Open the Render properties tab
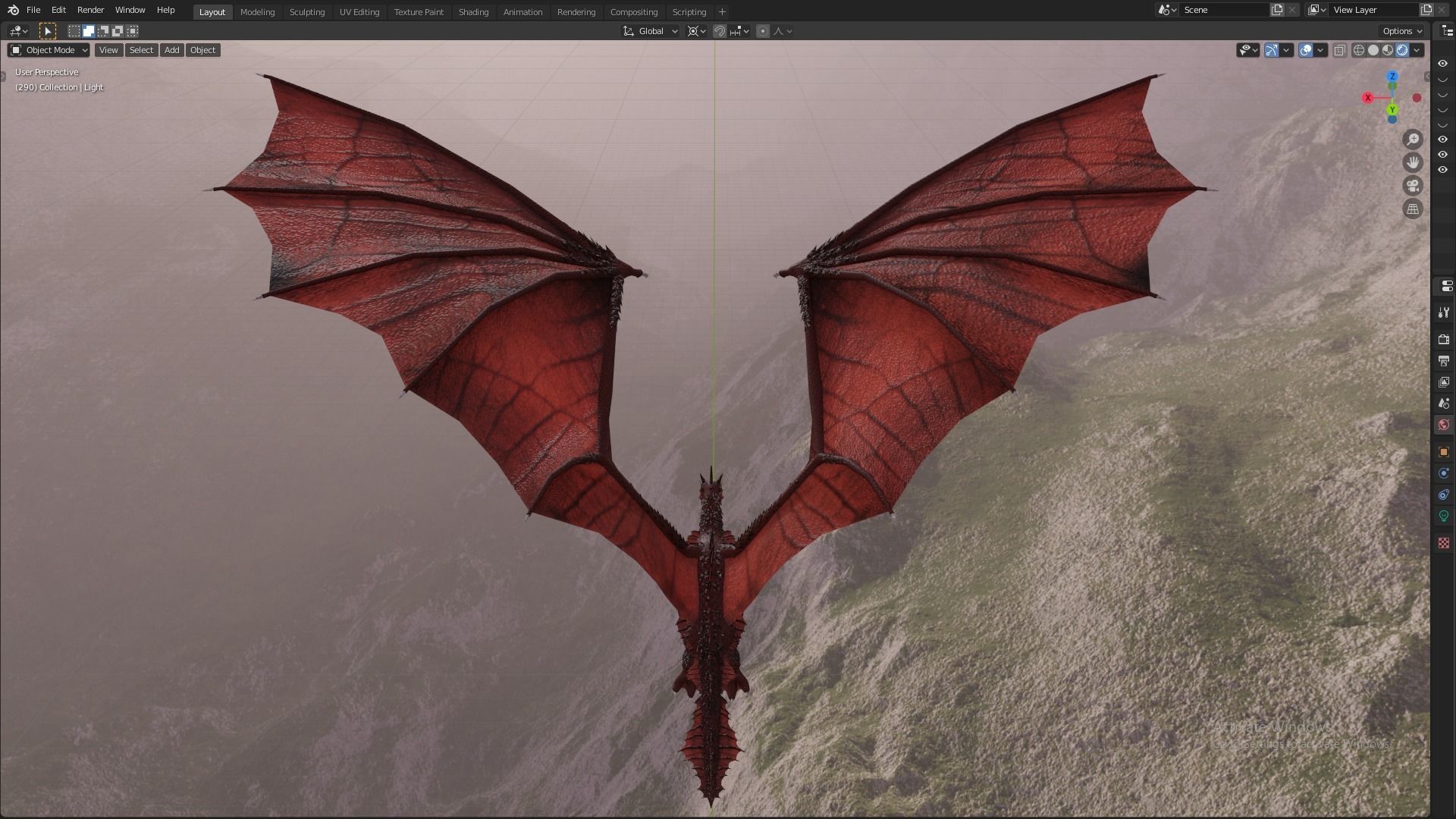Screen dimensions: 1456x819 (1443, 339)
